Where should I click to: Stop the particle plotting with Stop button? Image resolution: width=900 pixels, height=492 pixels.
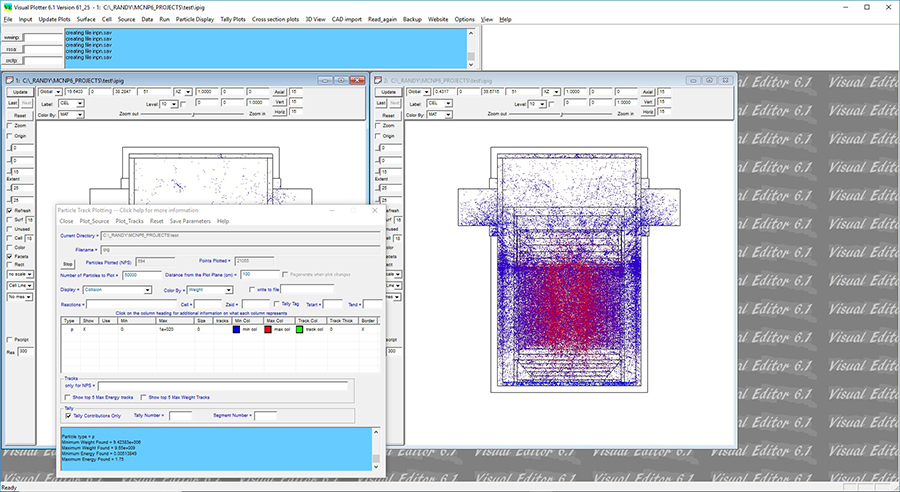click(x=68, y=264)
